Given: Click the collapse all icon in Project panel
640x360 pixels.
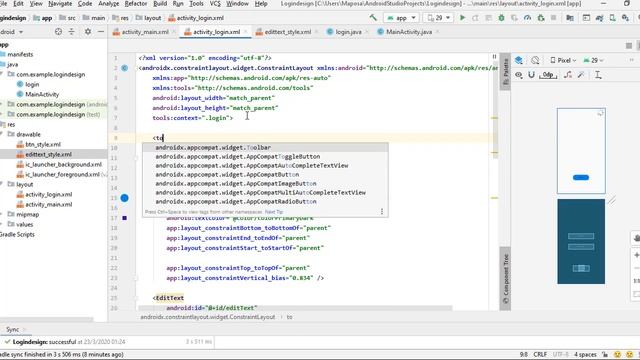Looking at the screenshot, I should (71, 31).
